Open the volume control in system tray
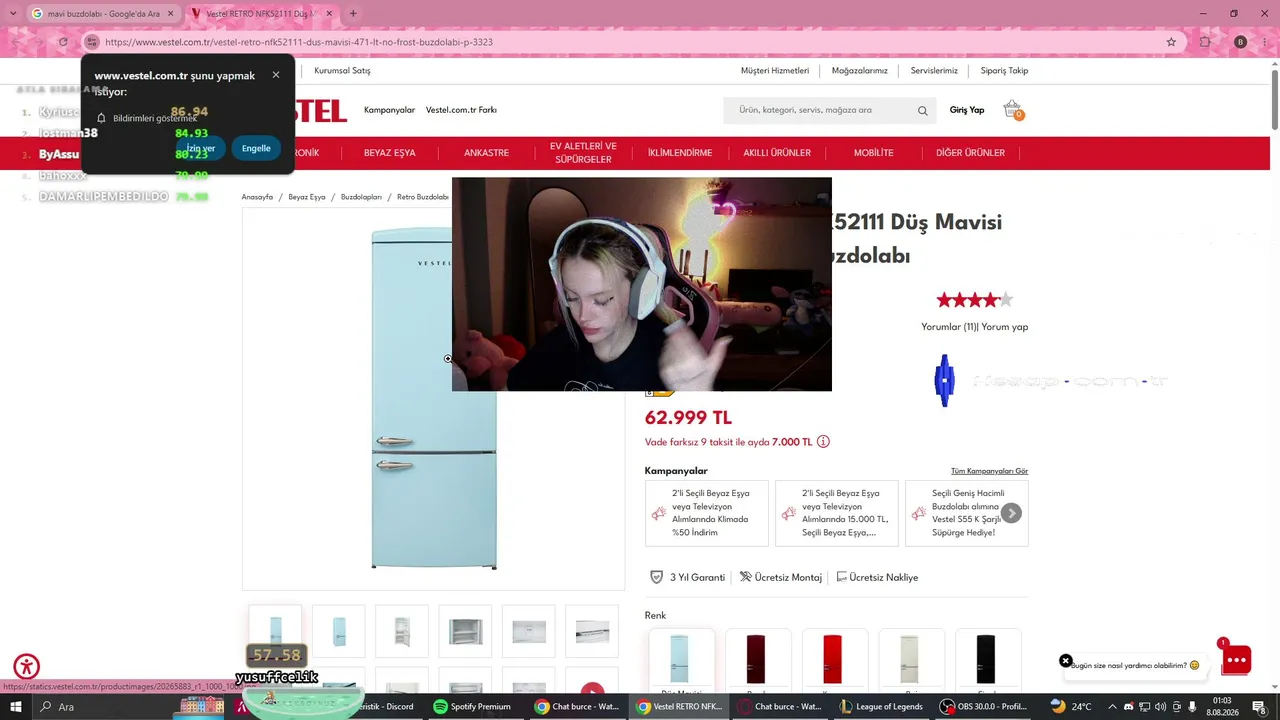 pyautogui.click(x=1160, y=707)
